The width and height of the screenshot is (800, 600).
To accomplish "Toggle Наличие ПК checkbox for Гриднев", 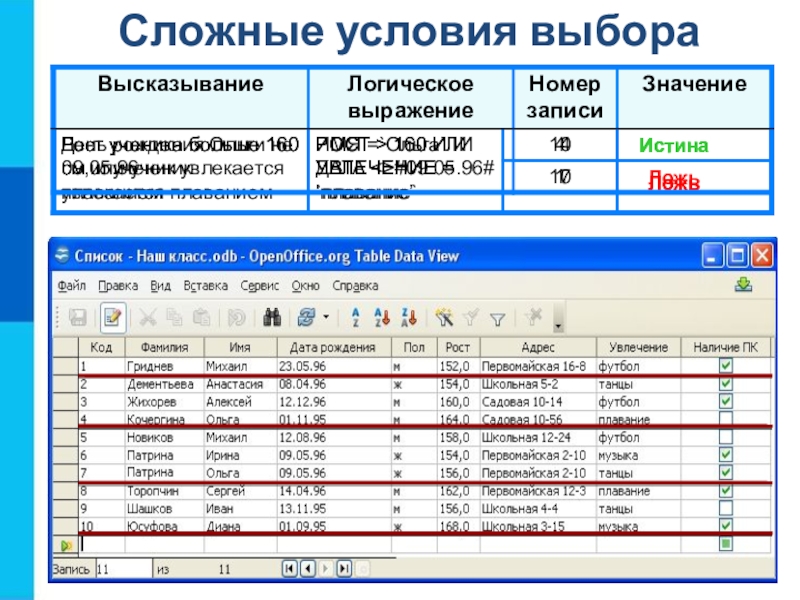I will (726, 366).
